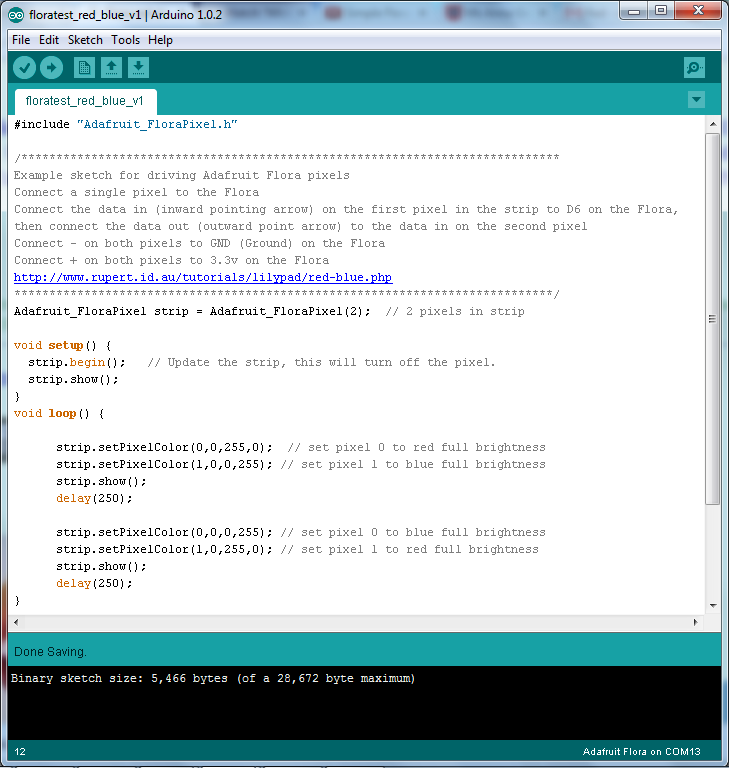Click the 'void setup() {' line
The height and width of the screenshot is (768, 729).
(63, 346)
